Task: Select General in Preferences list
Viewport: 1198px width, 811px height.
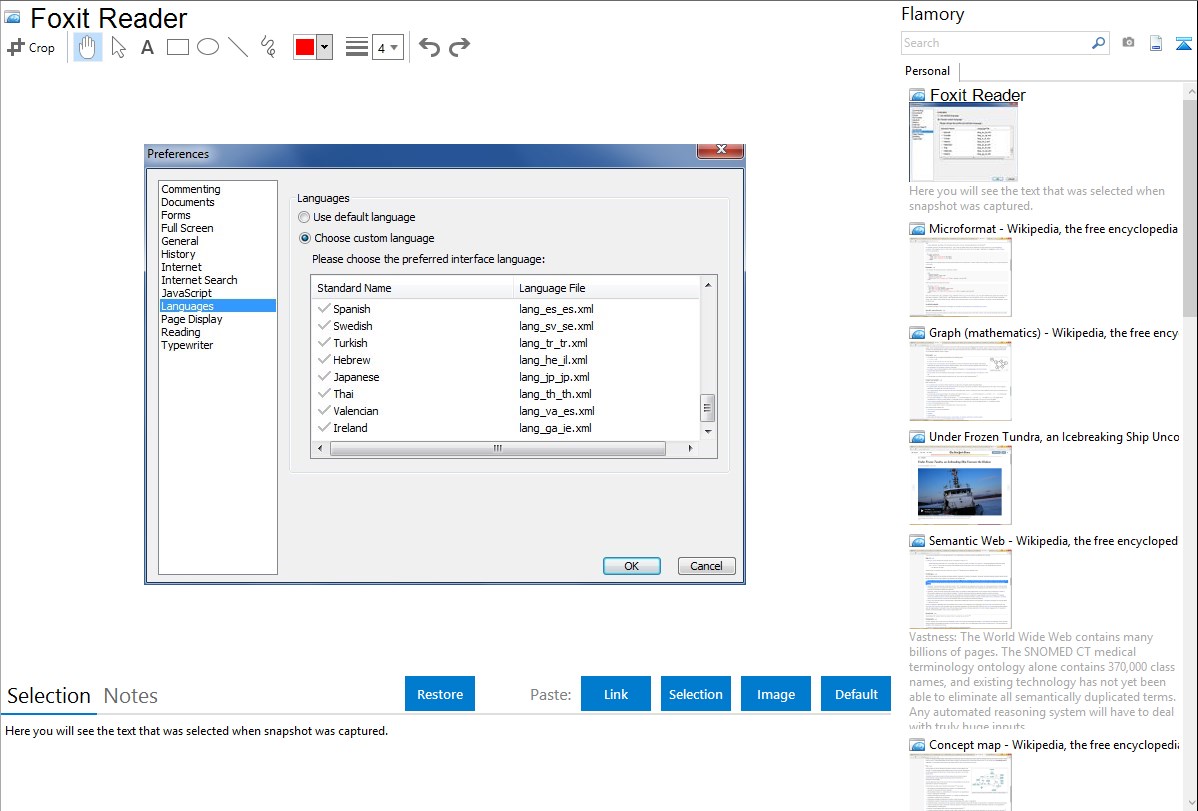Action: pyautogui.click(x=180, y=241)
